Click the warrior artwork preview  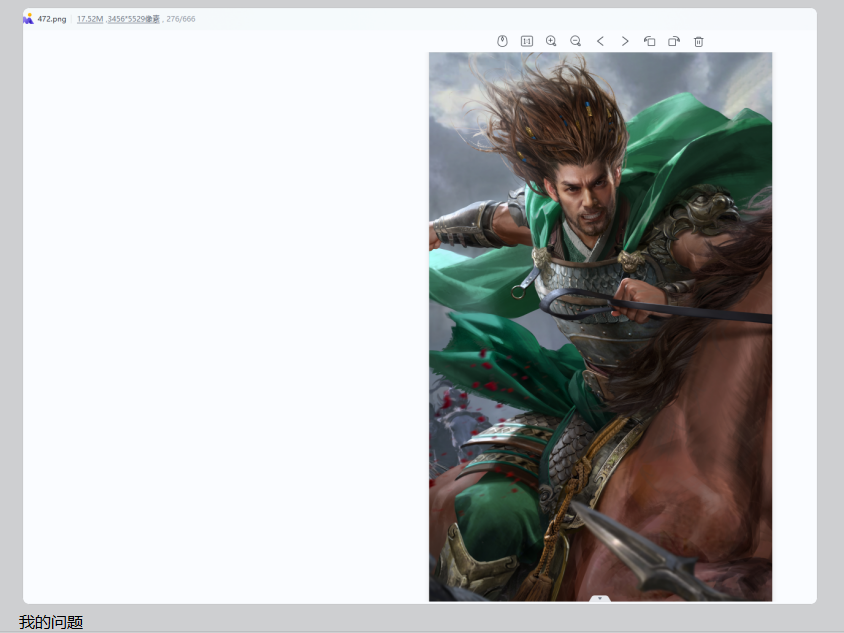tap(600, 326)
